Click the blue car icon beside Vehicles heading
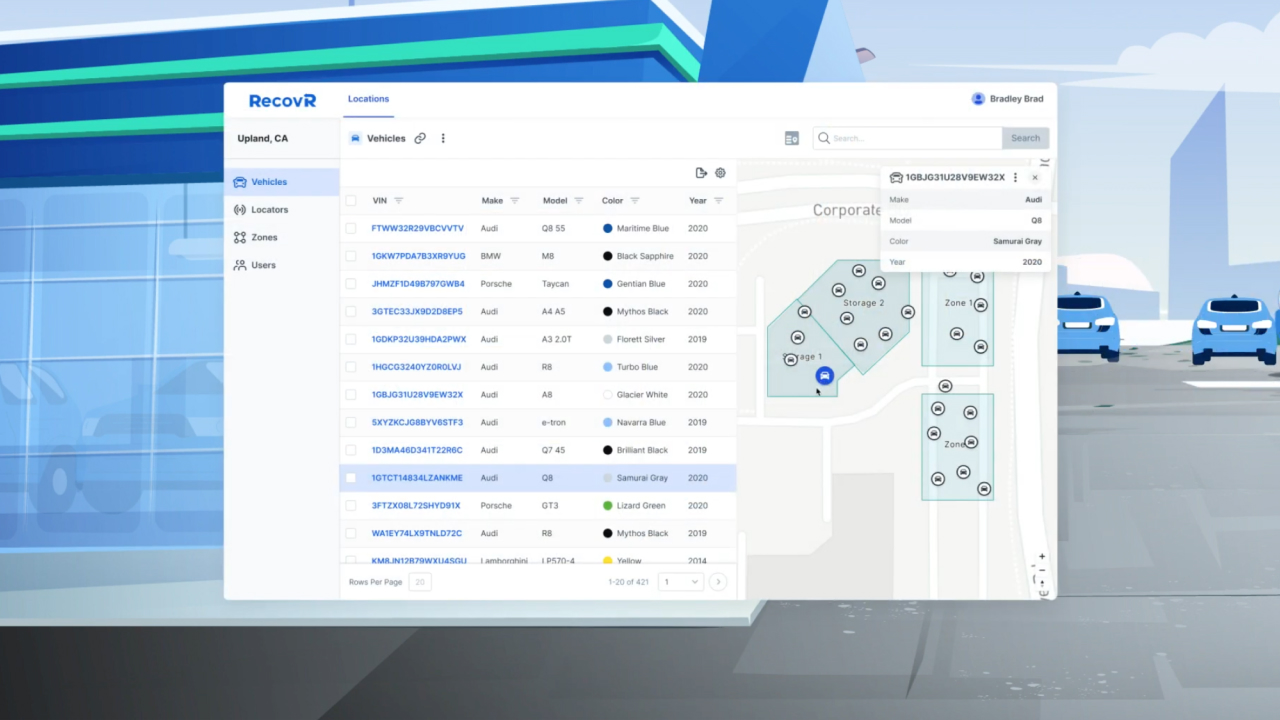The height and width of the screenshot is (720, 1280). (355, 139)
